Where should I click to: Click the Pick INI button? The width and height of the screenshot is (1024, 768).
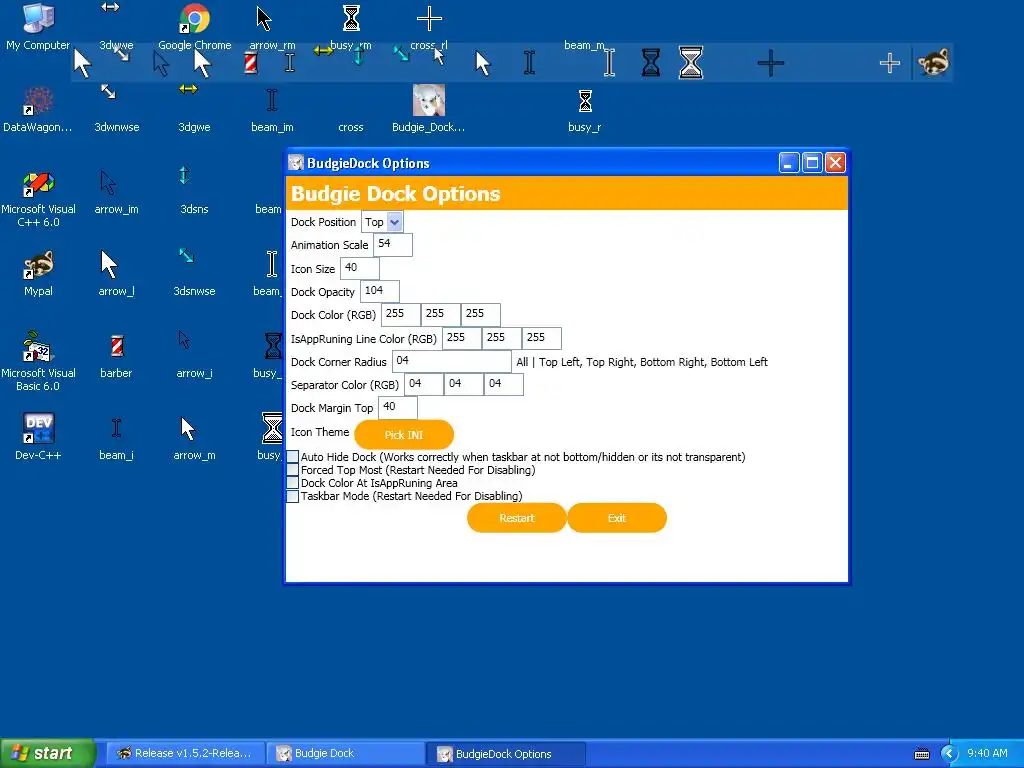(x=404, y=435)
